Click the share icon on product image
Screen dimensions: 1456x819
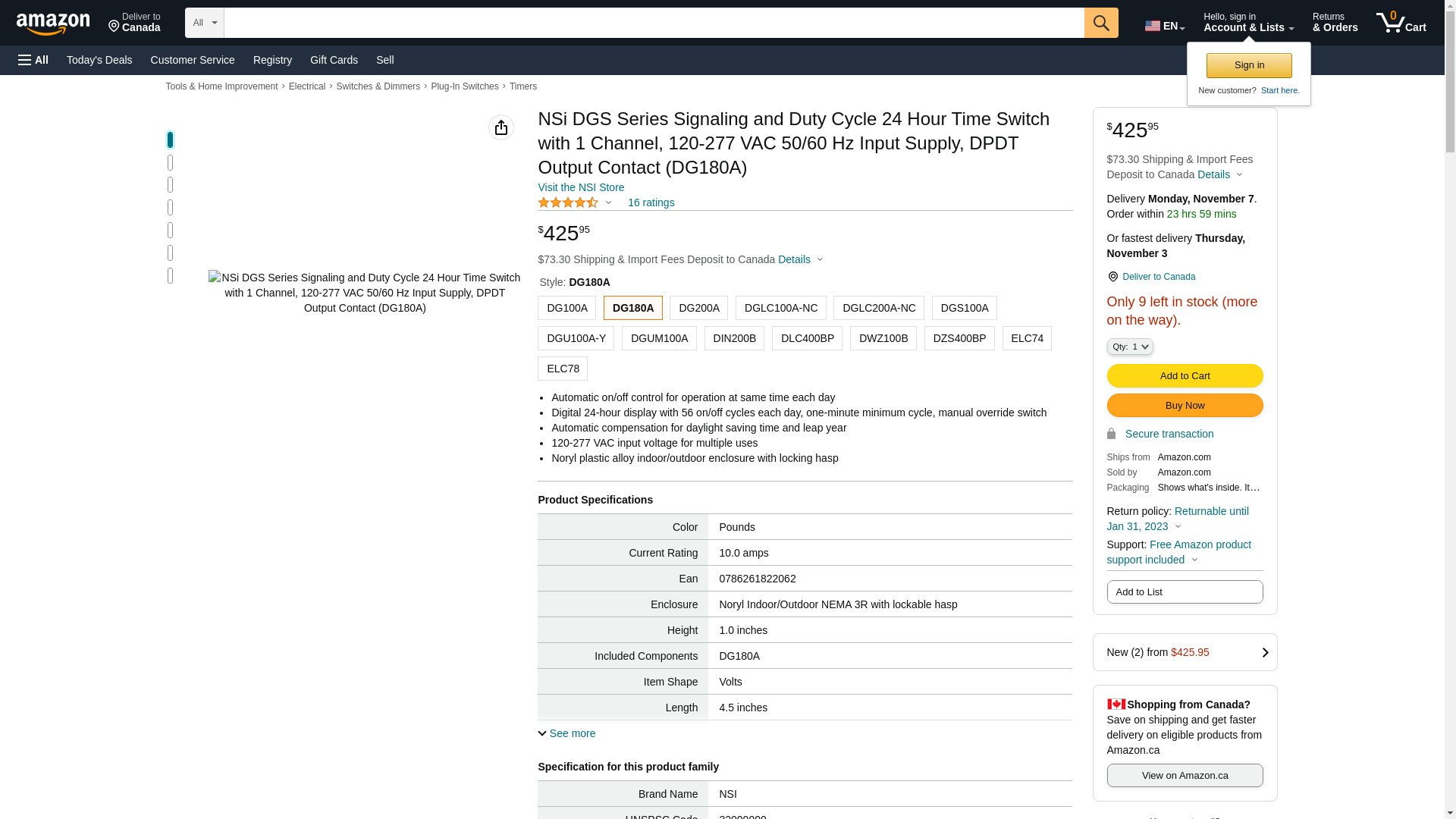point(500,127)
